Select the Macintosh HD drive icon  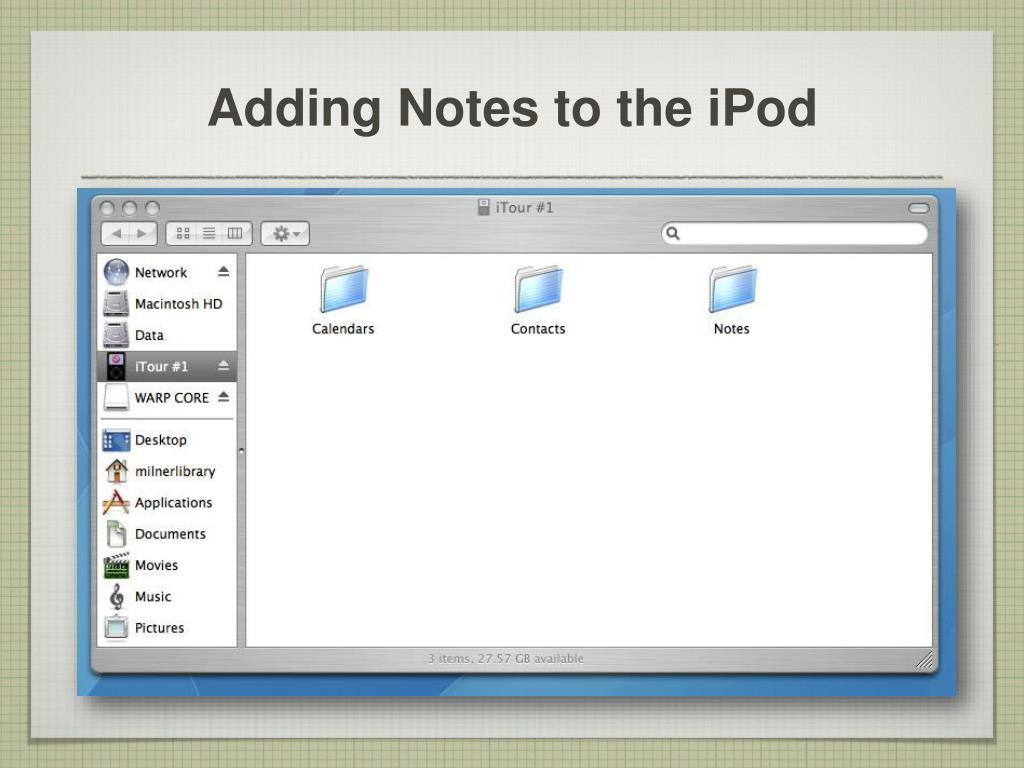(116, 304)
